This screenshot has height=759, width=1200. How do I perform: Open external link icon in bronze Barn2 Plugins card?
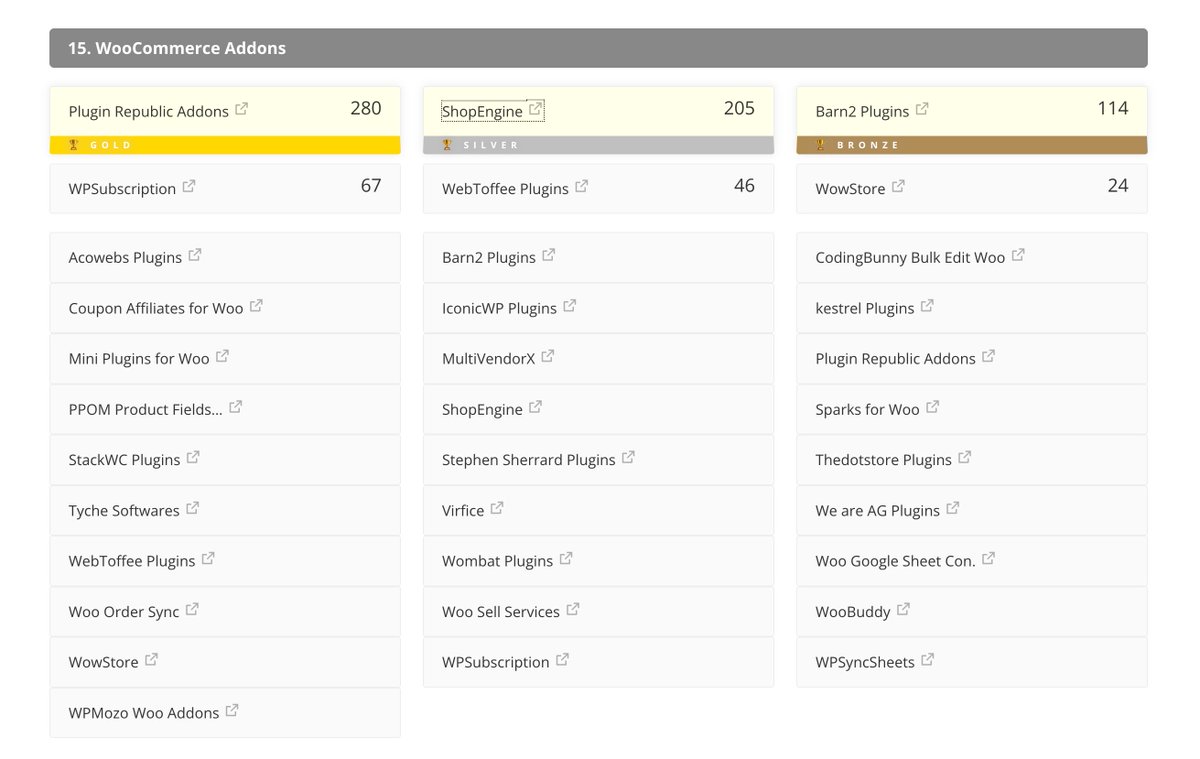922,110
